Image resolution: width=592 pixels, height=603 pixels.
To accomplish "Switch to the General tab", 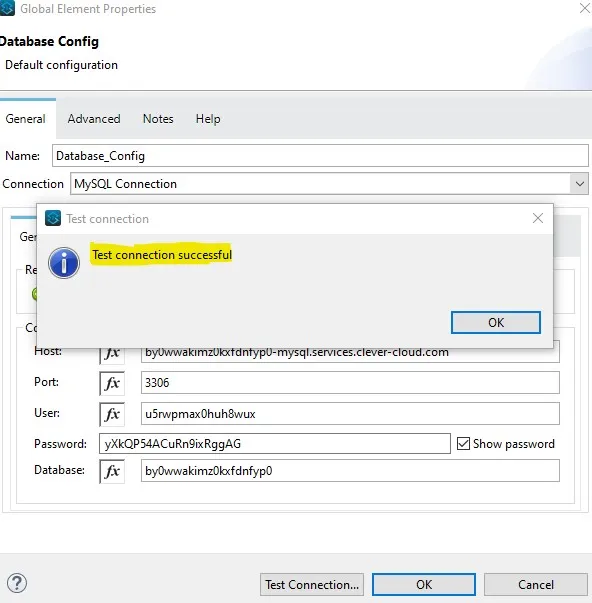I will [x=25, y=119].
